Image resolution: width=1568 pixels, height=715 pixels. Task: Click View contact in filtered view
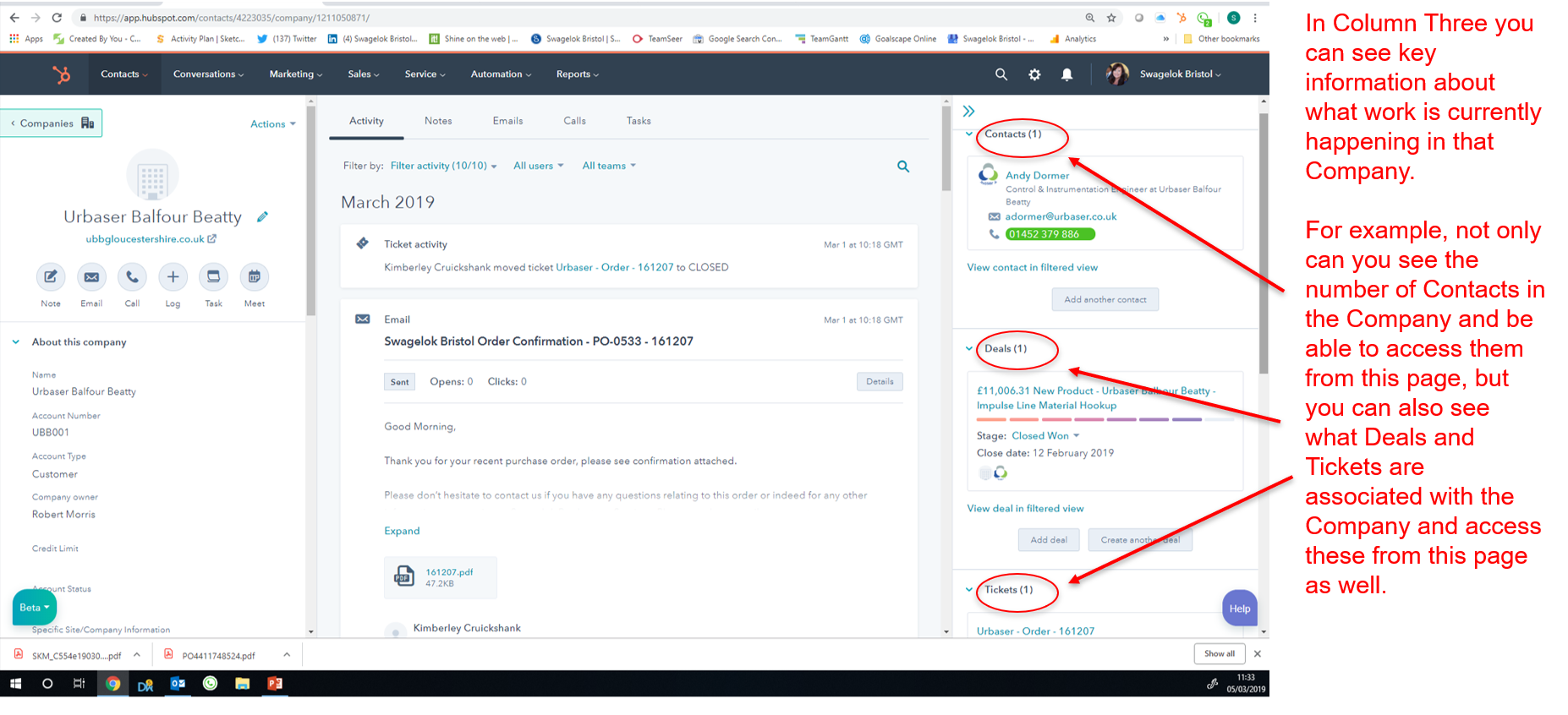pos(1033,267)
